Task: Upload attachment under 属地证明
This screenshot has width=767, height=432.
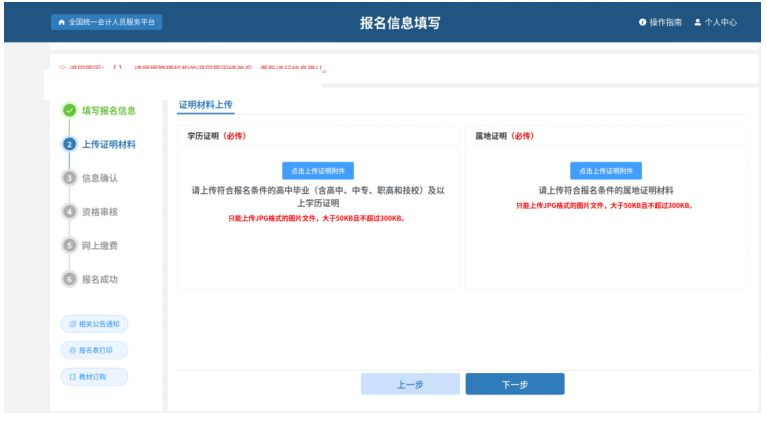Action: (x=606, y=170)
